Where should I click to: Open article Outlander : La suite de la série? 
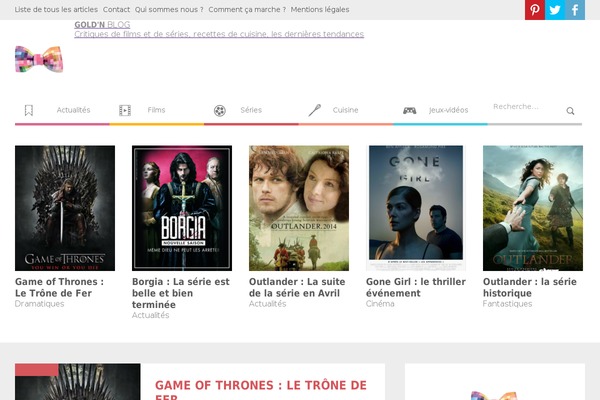coord(297,287)
